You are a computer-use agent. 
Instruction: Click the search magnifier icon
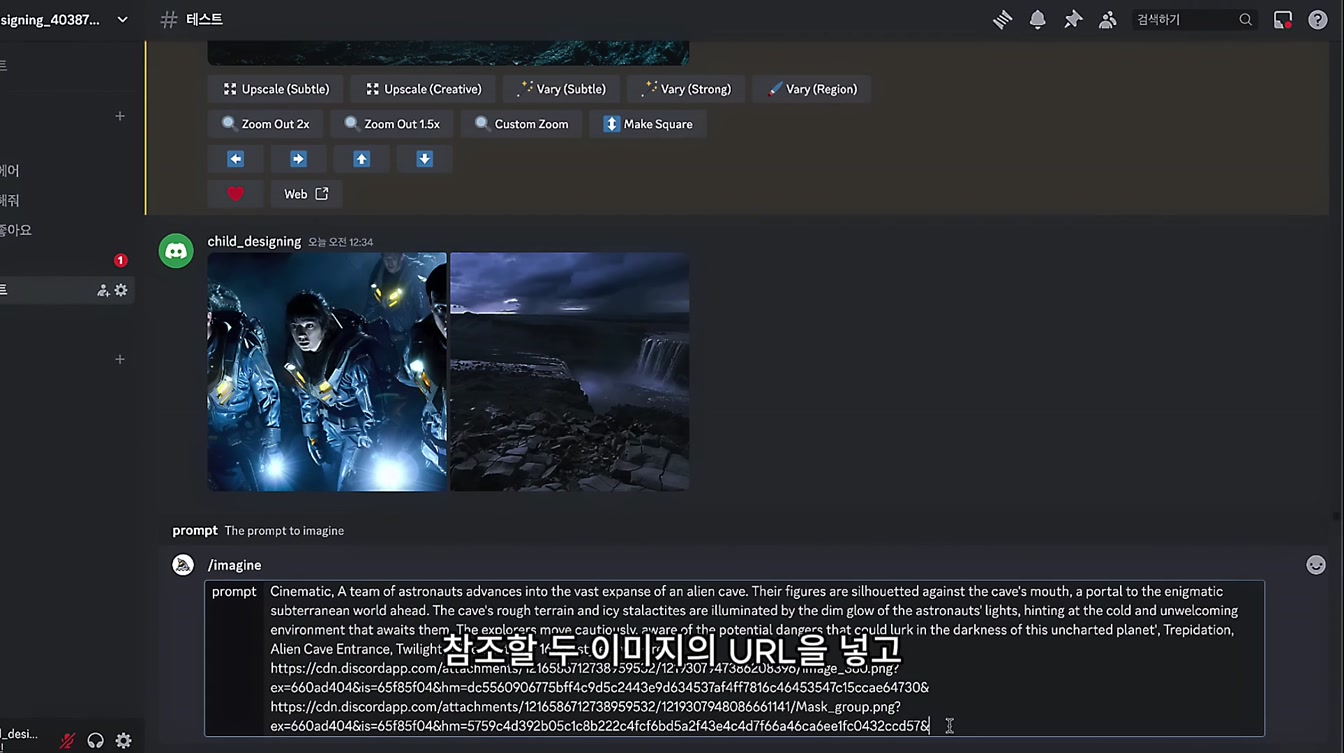coord(1245,20)
